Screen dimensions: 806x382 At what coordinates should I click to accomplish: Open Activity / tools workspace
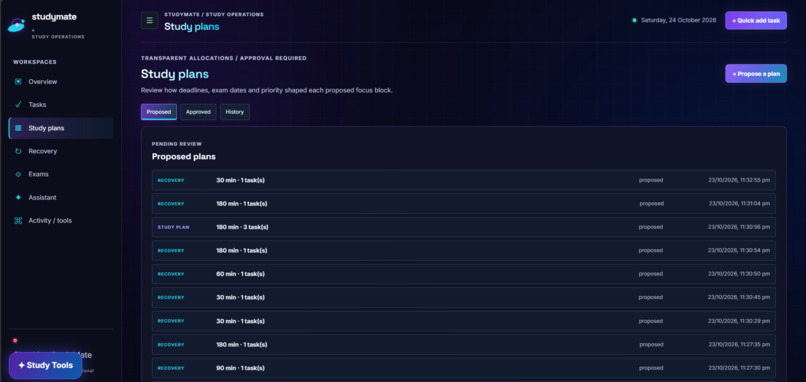tap(61, 221)
